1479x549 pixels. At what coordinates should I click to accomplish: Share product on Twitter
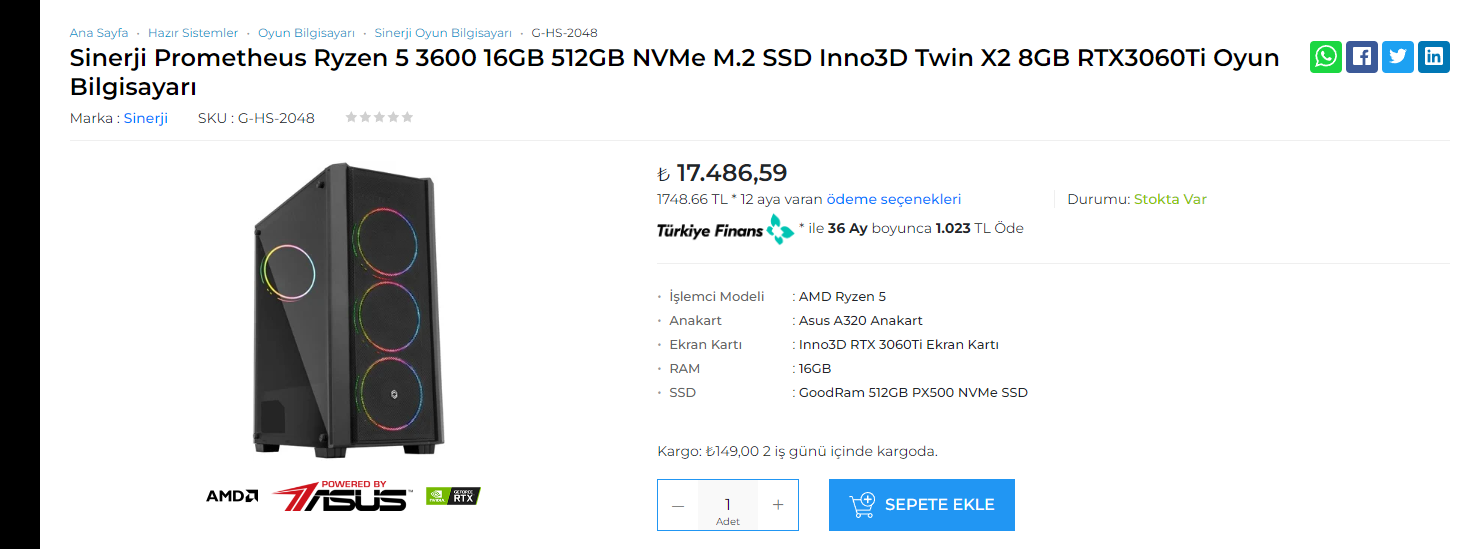[1398, 57]
